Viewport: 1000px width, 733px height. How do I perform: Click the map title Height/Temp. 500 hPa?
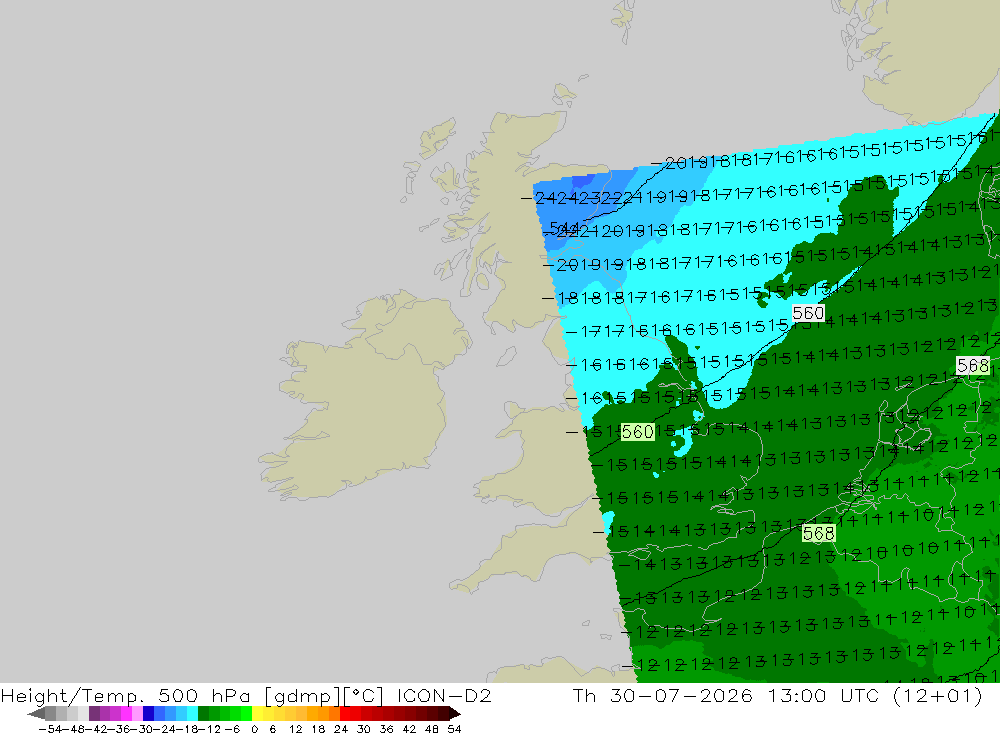tap(126, 696)
